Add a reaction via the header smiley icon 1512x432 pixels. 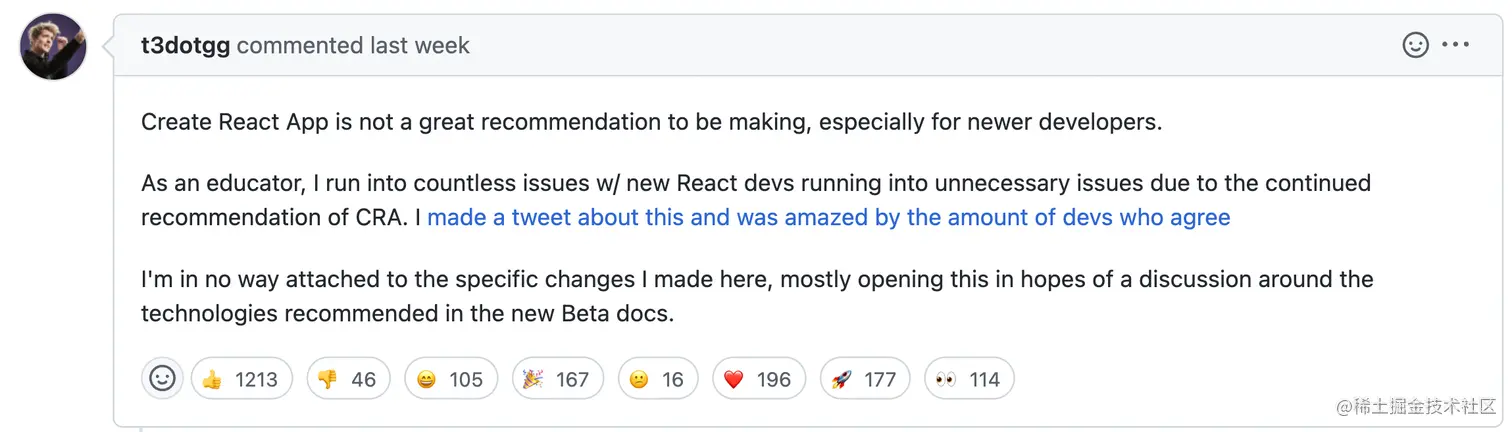click(1416, 45)
